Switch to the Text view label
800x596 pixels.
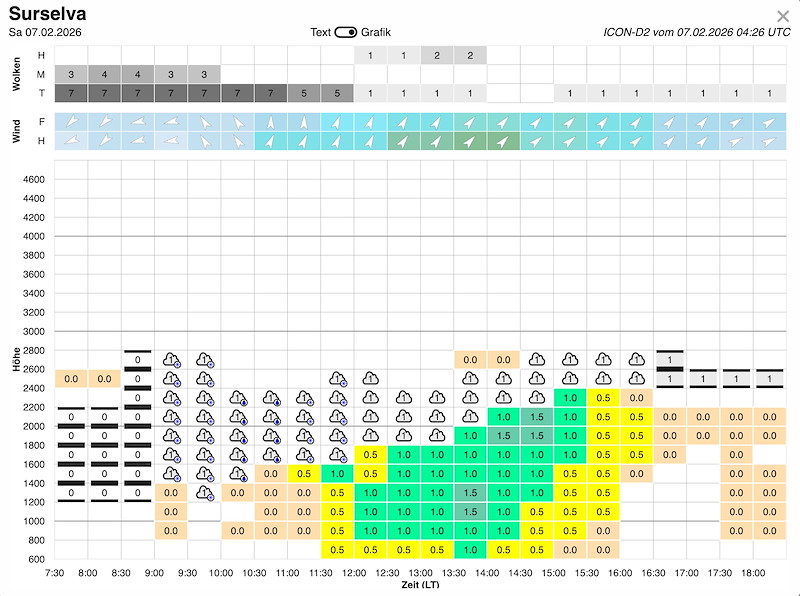point(322,31)
